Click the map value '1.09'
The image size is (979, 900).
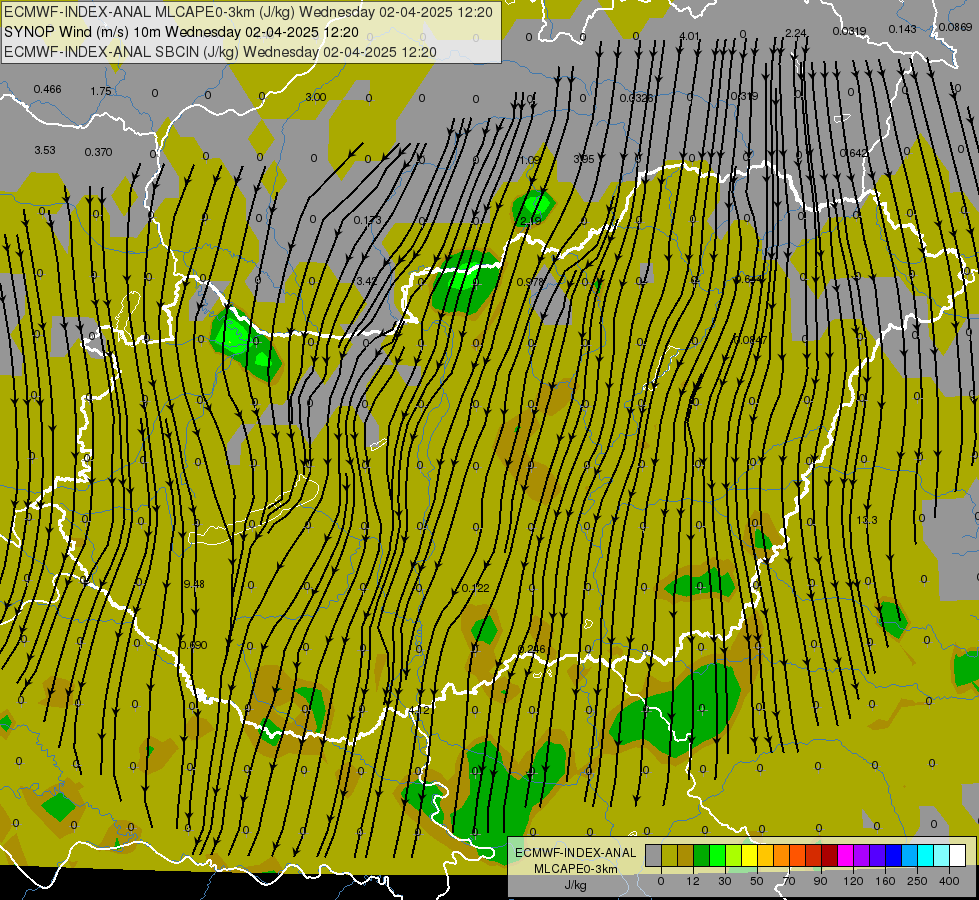tap(530, 161)
